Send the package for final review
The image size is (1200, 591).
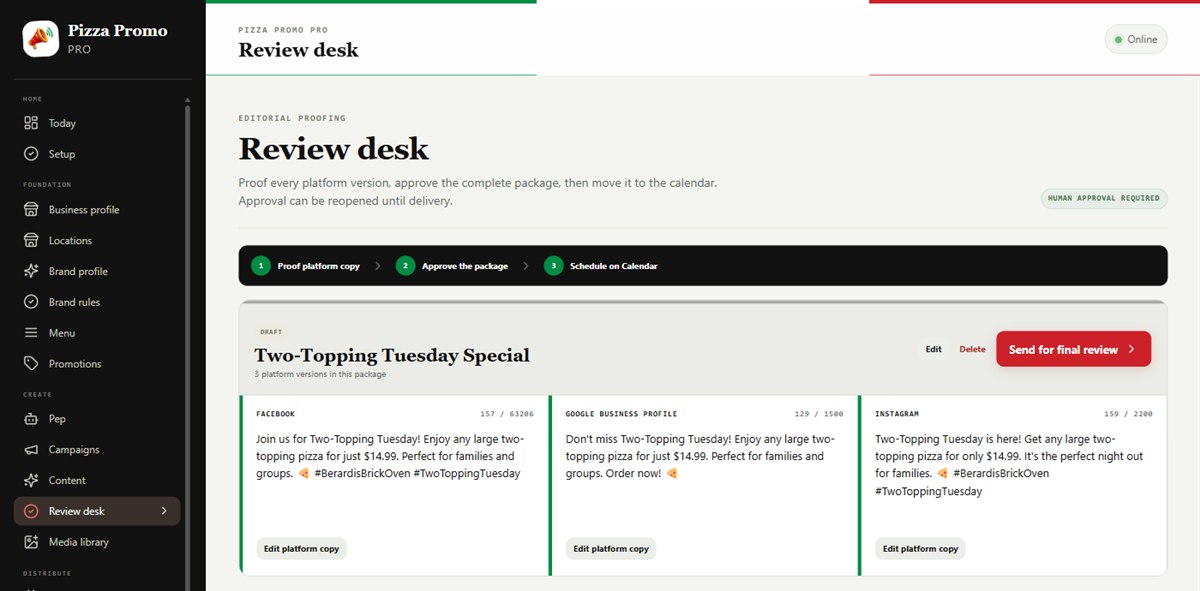(x=1073, y=349)
